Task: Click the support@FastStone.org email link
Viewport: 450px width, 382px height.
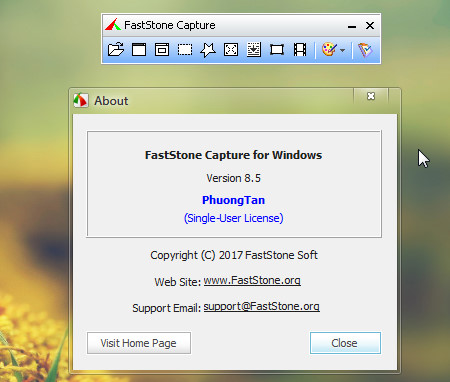Action: pos(262,306)
